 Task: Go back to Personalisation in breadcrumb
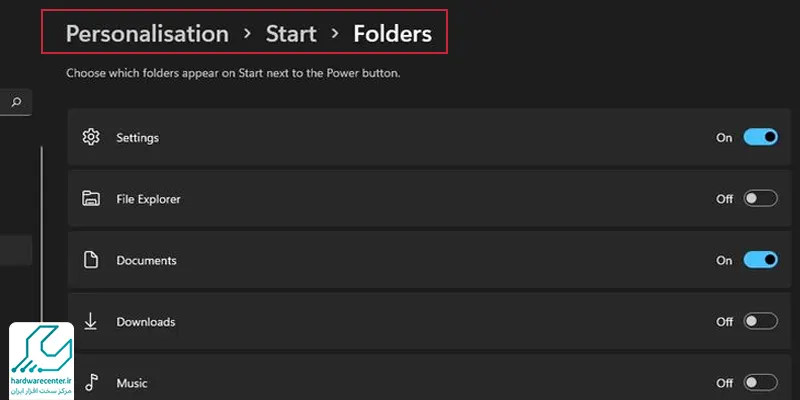(x=147, y=34)
